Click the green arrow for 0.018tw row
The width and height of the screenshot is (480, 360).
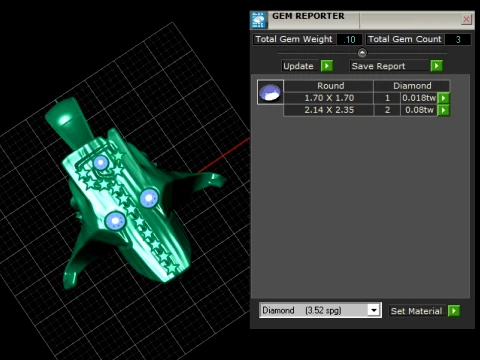(x=443, y=98)
